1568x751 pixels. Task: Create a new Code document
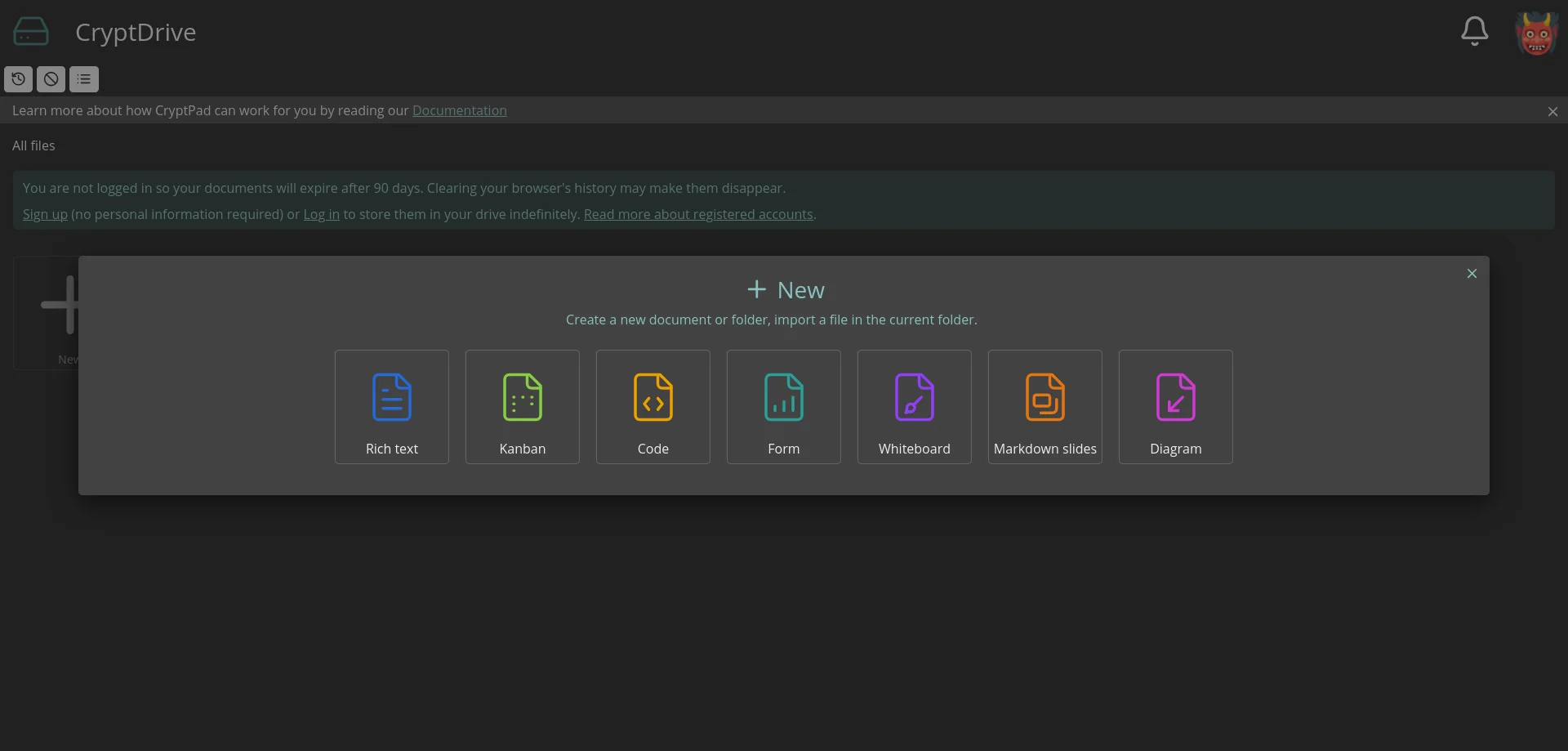(653, 407)
